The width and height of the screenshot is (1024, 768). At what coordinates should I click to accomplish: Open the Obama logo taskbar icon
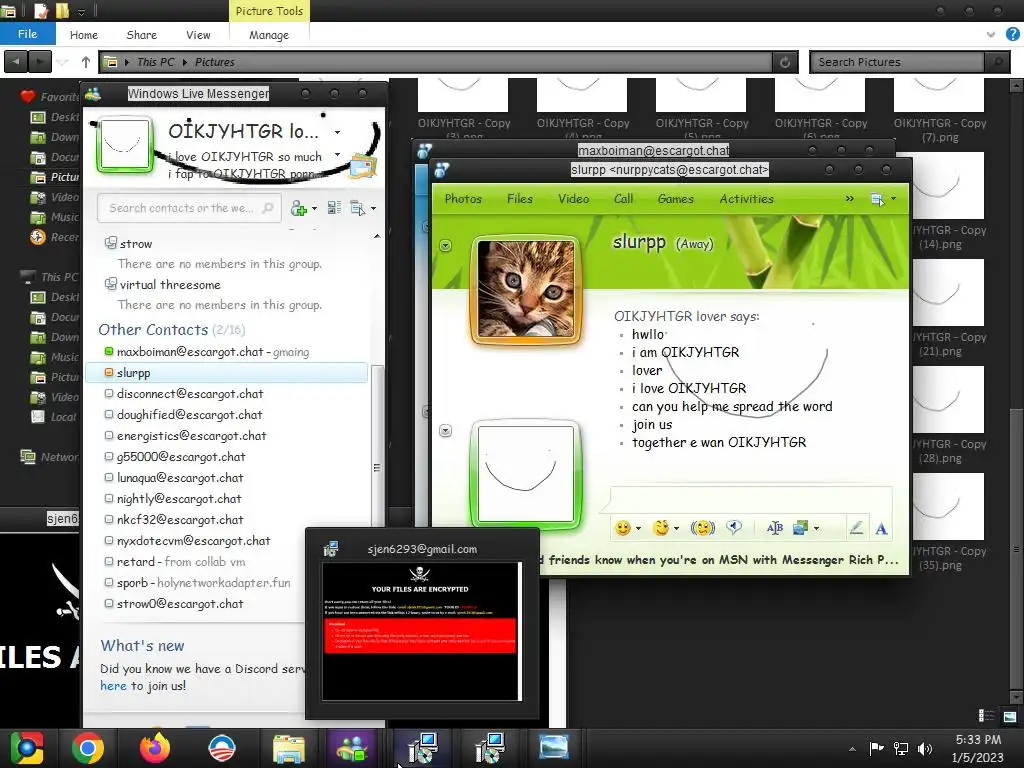pyautogui.click(x=221, y=748)
